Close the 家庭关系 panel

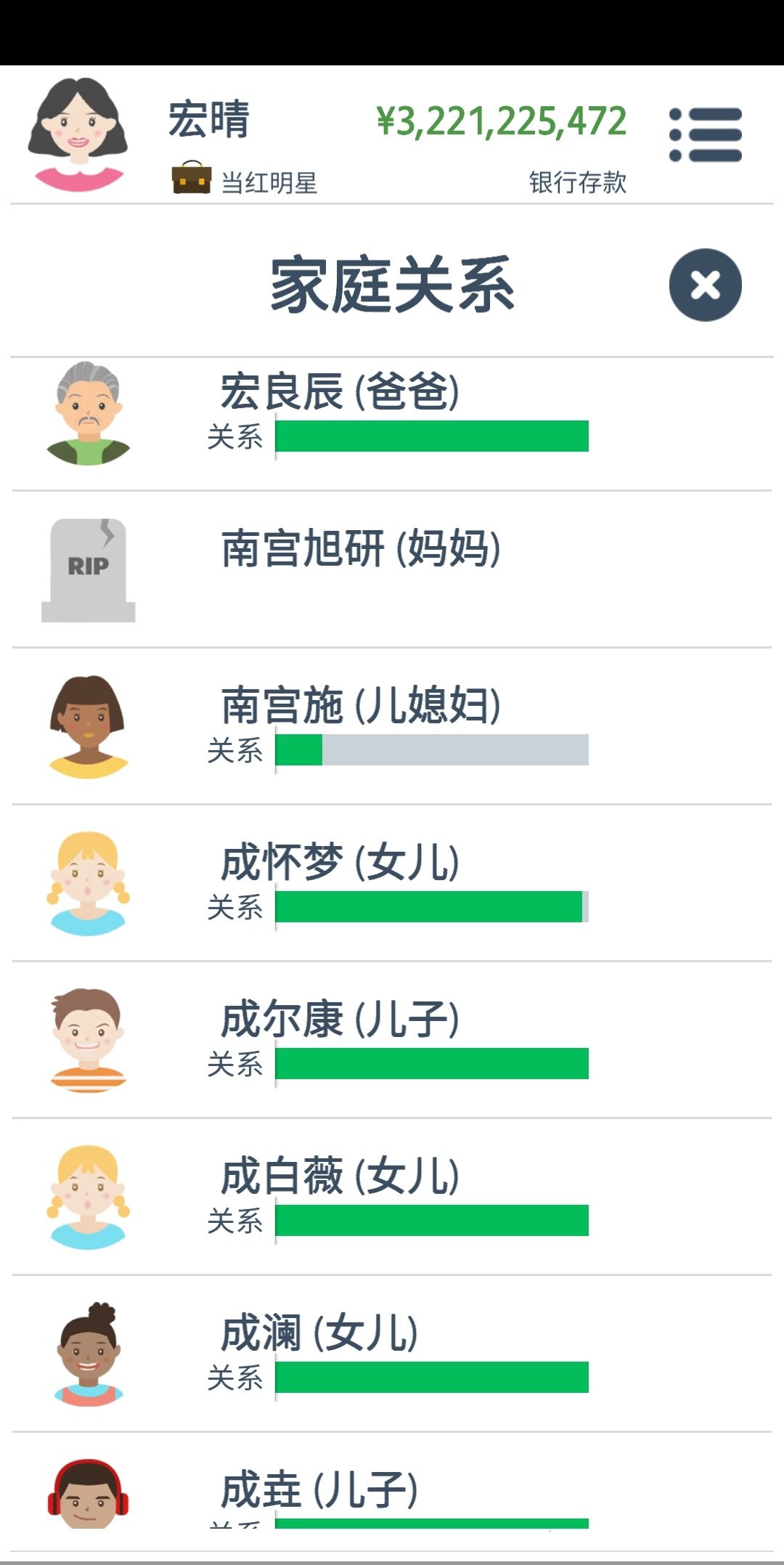[x=705, y=285]
